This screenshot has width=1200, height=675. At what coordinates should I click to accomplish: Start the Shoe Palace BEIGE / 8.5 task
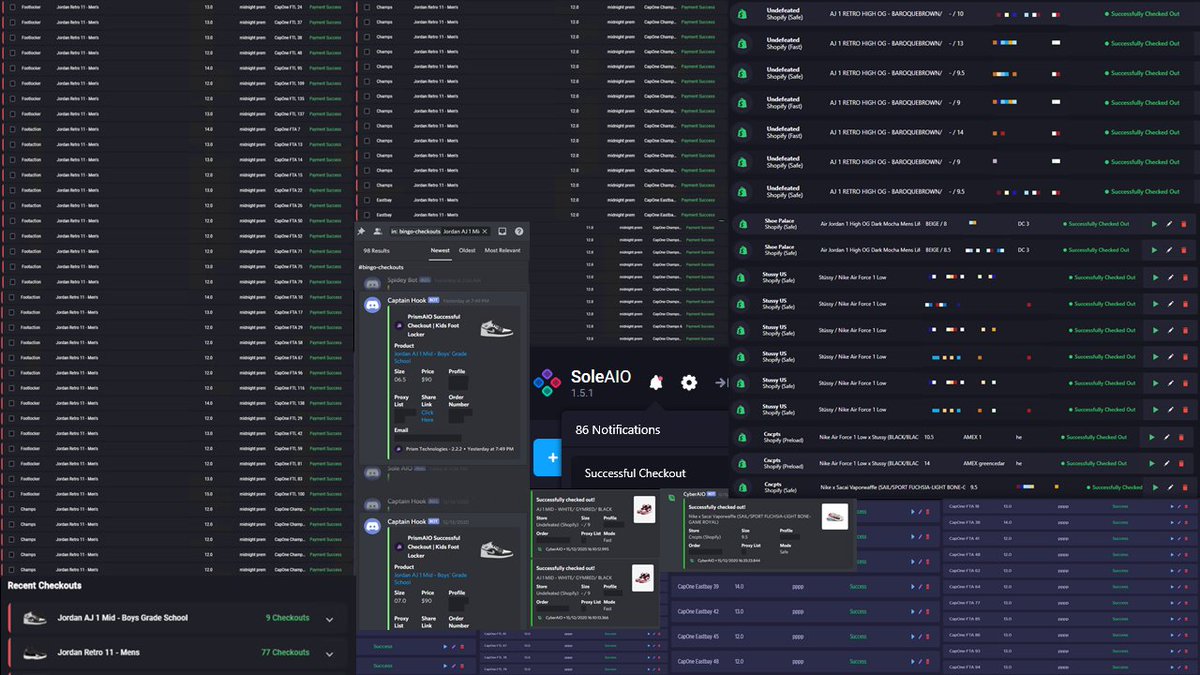(x=1154, y=250)
